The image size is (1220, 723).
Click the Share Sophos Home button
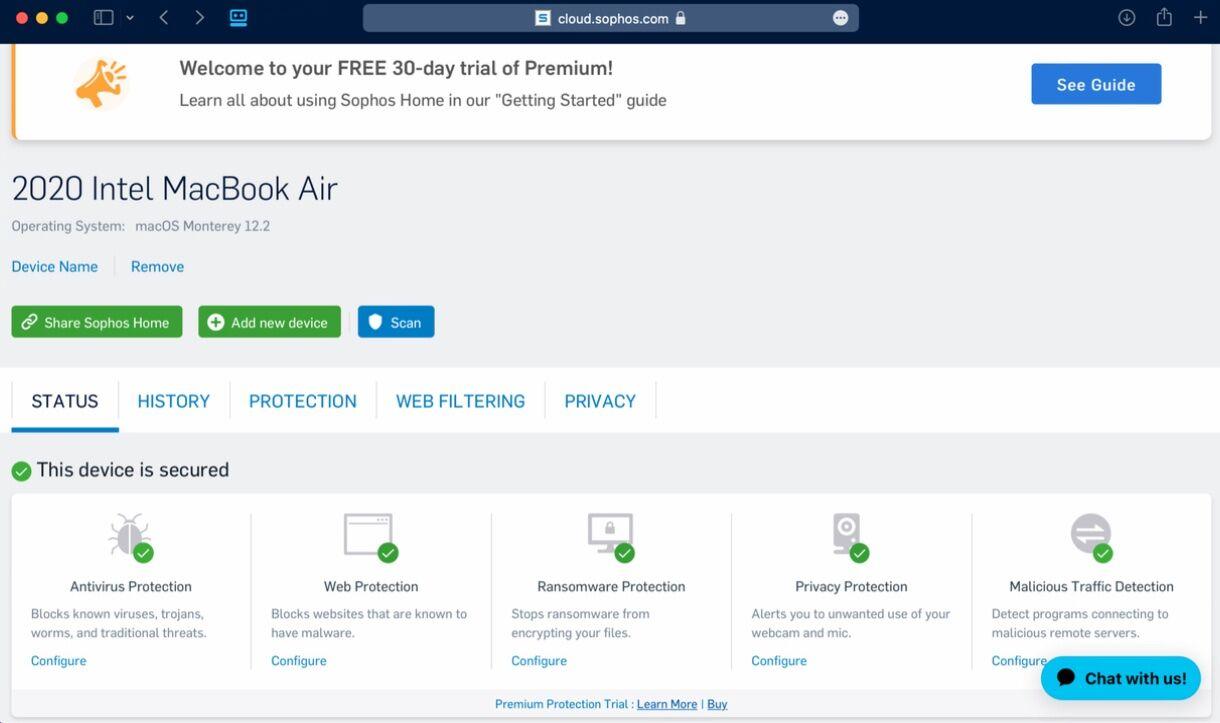coord(97,322)
